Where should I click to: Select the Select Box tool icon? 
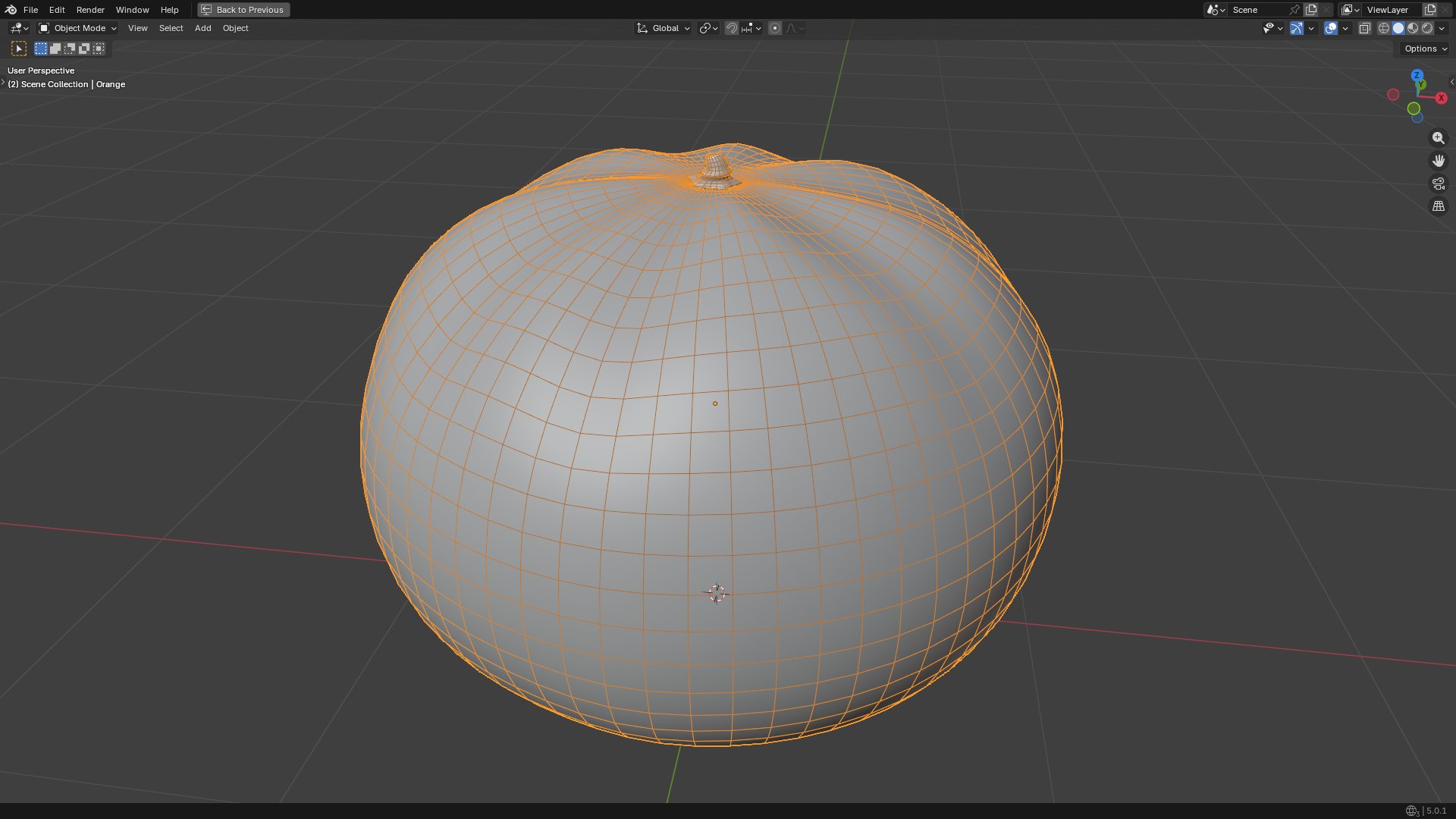pyautogui.click(x=19, y=49)
